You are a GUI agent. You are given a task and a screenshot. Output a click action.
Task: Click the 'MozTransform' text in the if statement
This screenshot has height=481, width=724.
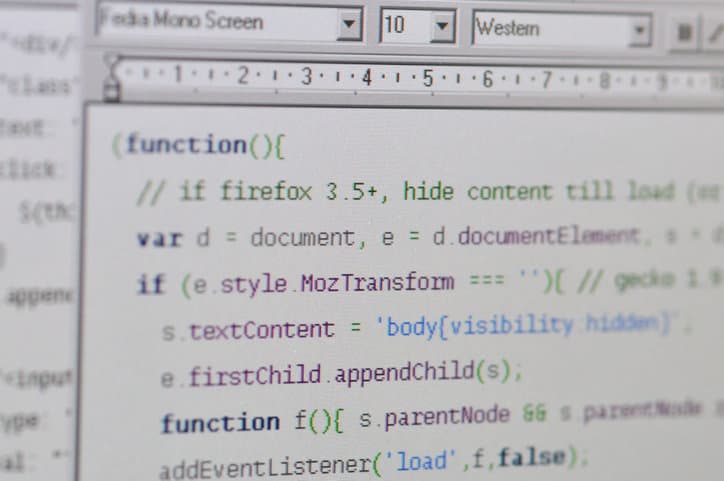377,283
